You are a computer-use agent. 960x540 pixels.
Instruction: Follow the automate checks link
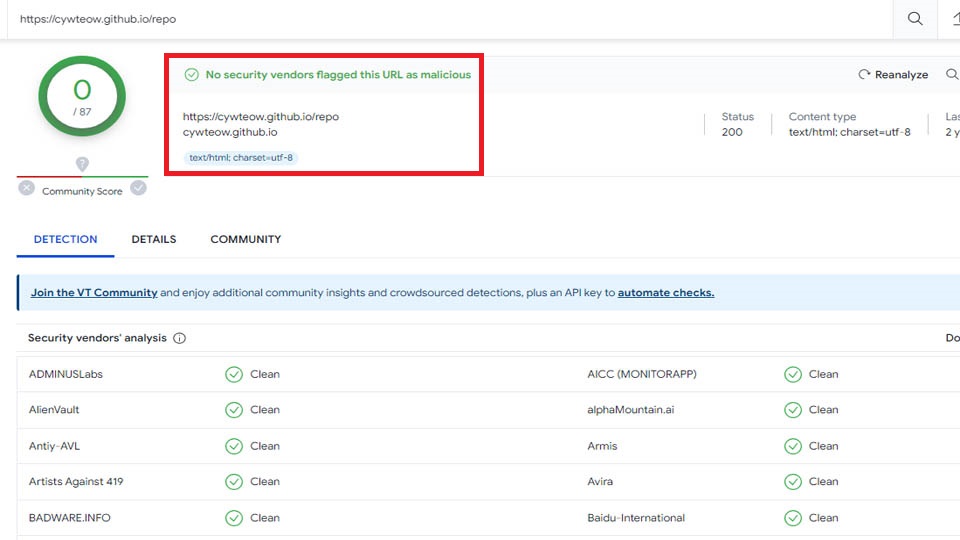(666, 293)
